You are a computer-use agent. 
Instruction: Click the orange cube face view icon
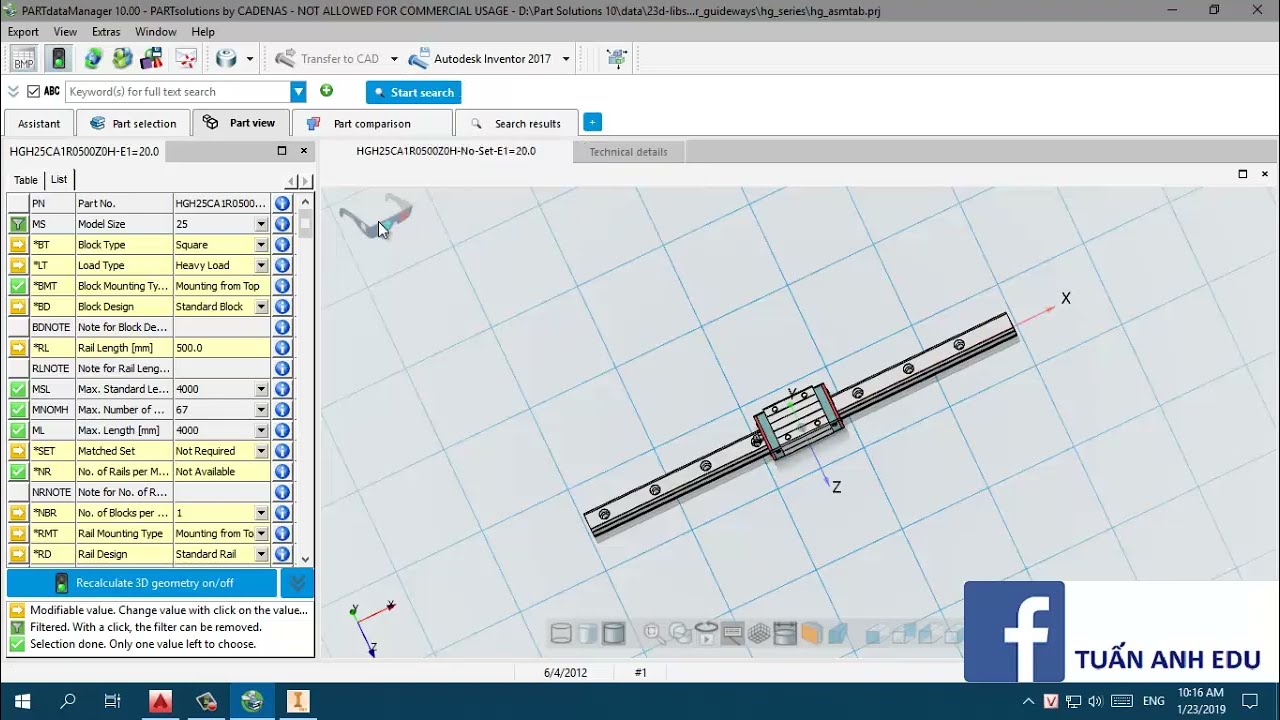click(x=811, y=633)
